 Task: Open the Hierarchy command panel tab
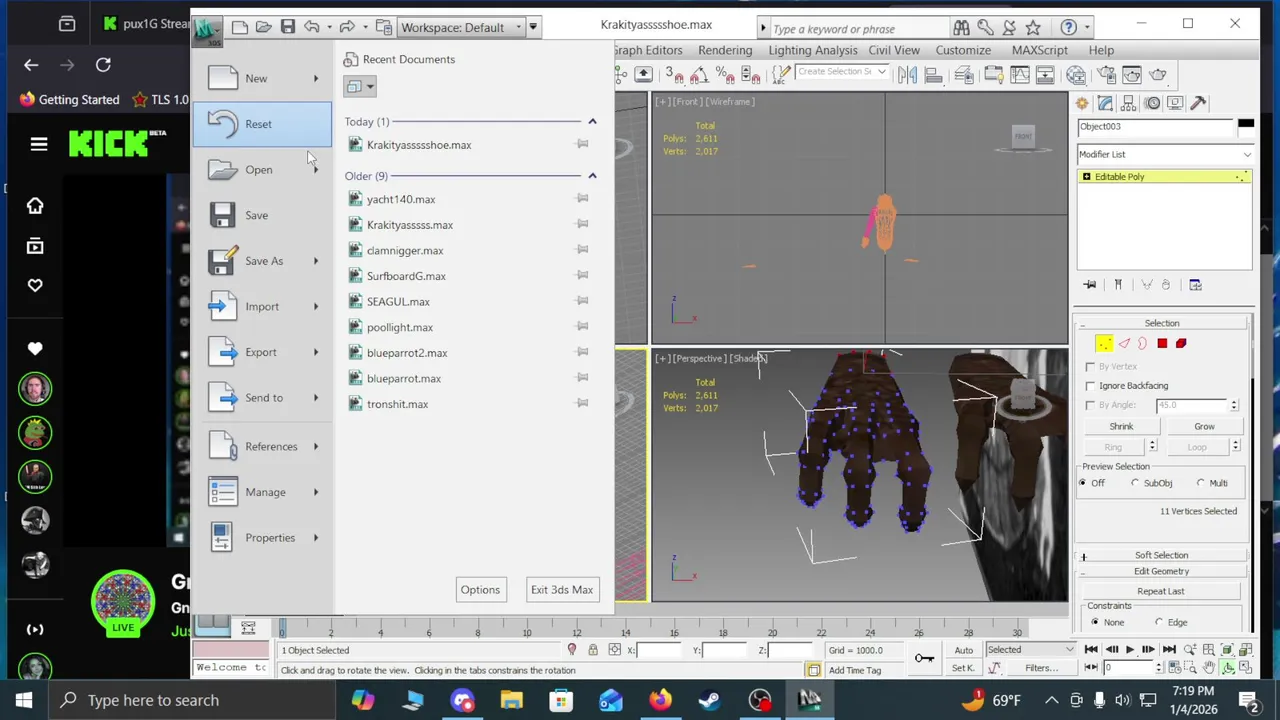[x=1129, y=103]
